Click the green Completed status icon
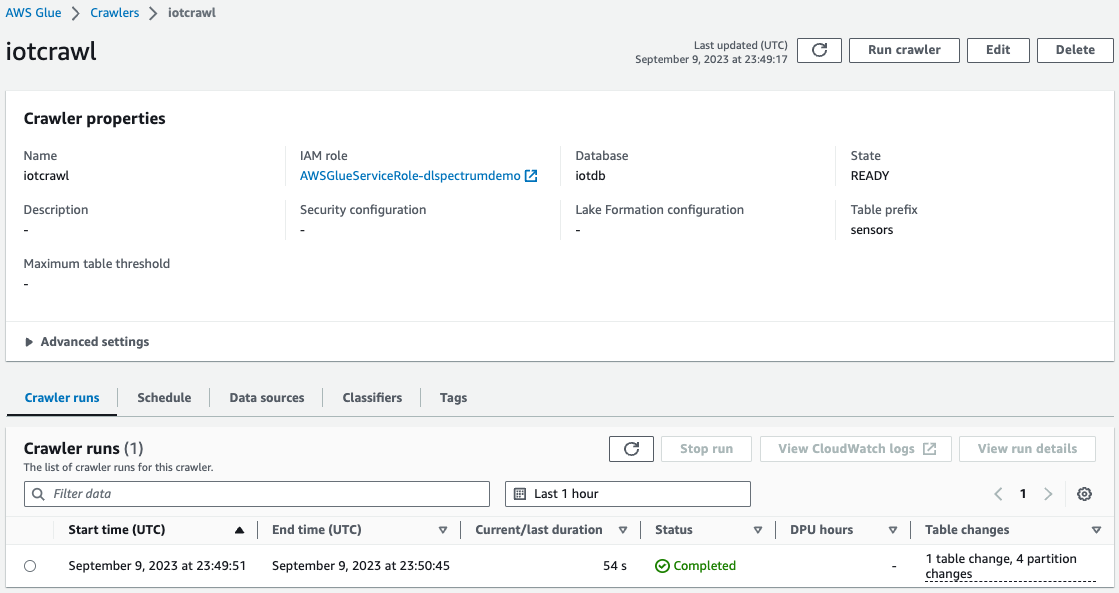The height and width of the screenshot is (593, 1119). pos(662,566)
